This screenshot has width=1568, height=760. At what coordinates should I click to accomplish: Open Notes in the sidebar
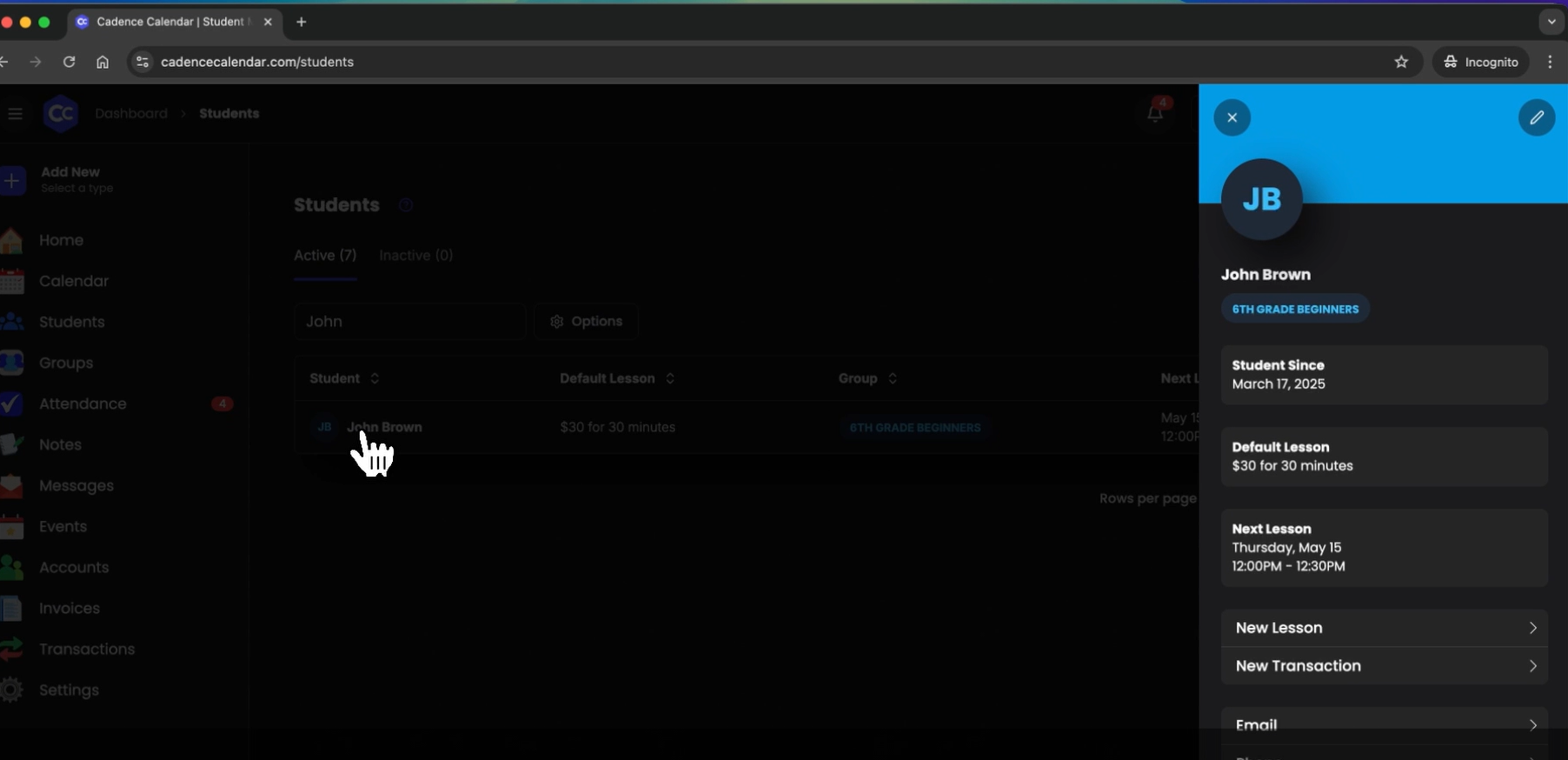[x=60, y=444]
